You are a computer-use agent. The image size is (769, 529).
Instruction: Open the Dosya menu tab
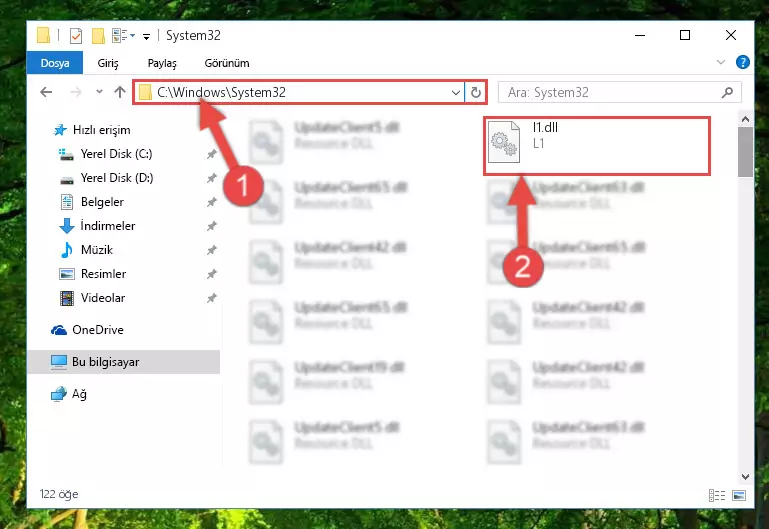tap(55, 63)
